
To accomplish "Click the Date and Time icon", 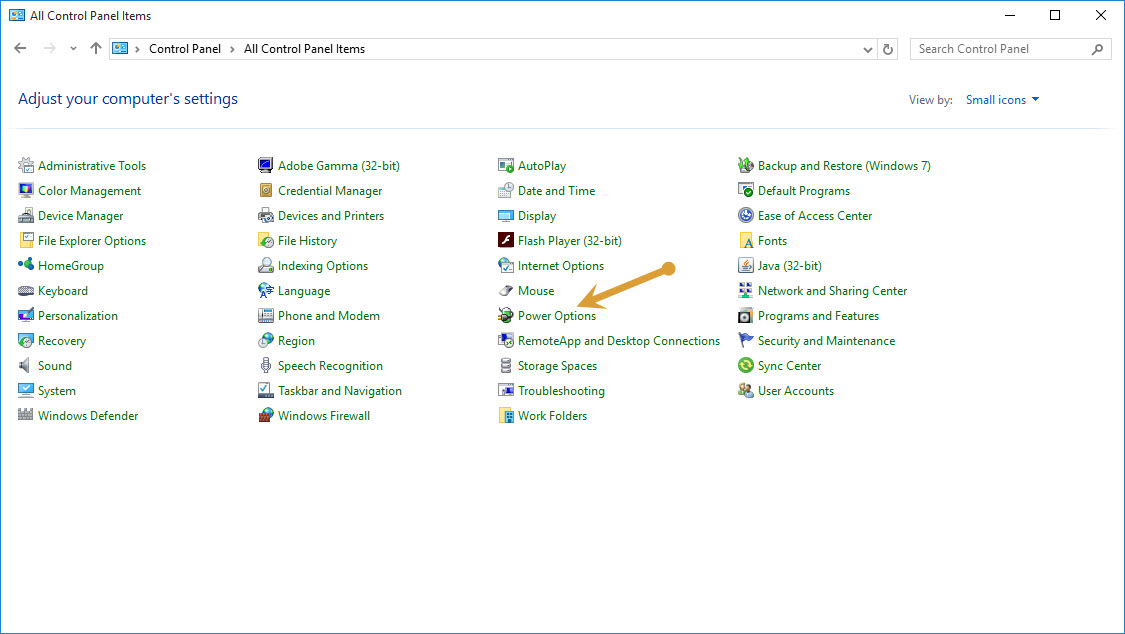I will [x=506, y=191].
